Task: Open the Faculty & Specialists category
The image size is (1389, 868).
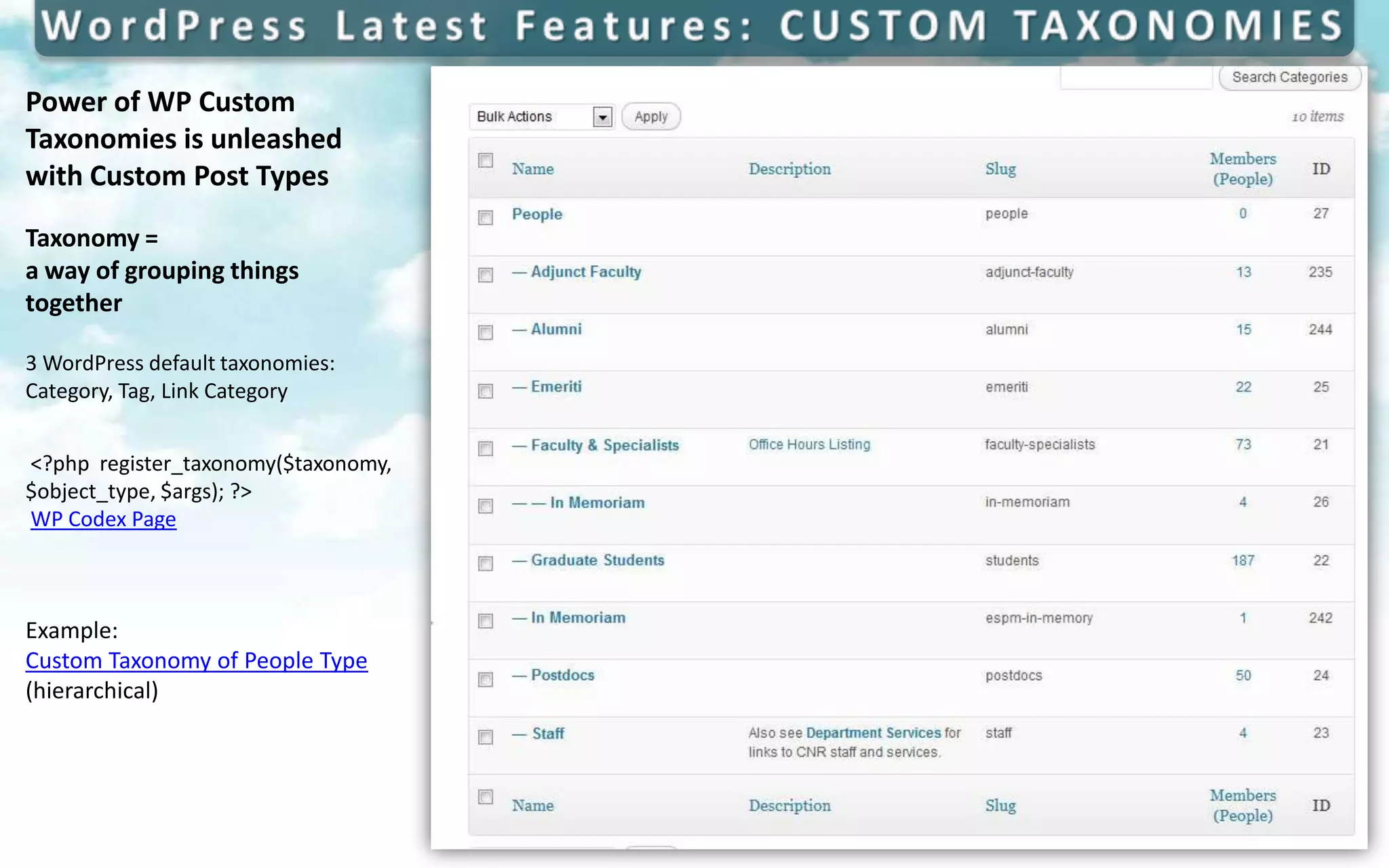Action: [604, 446]
